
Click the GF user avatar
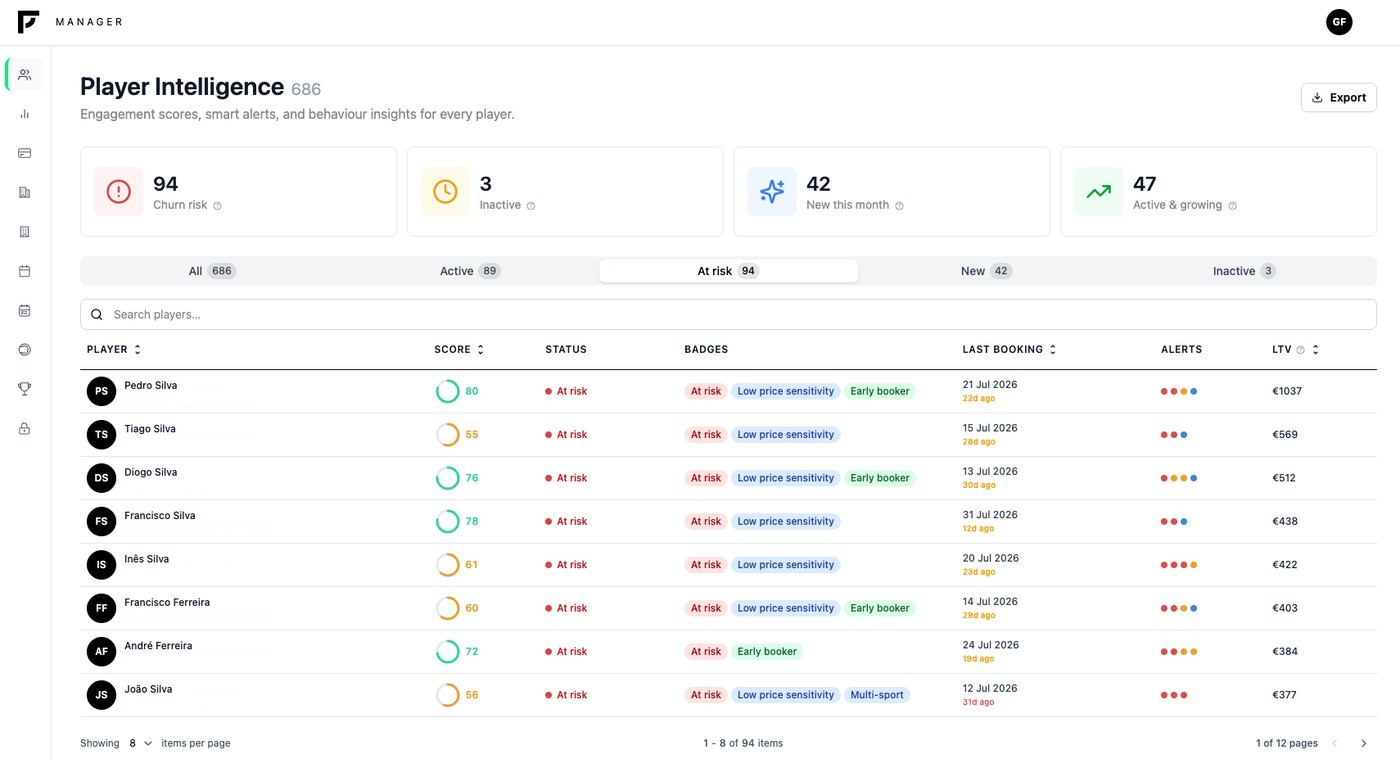point(1339,22)
